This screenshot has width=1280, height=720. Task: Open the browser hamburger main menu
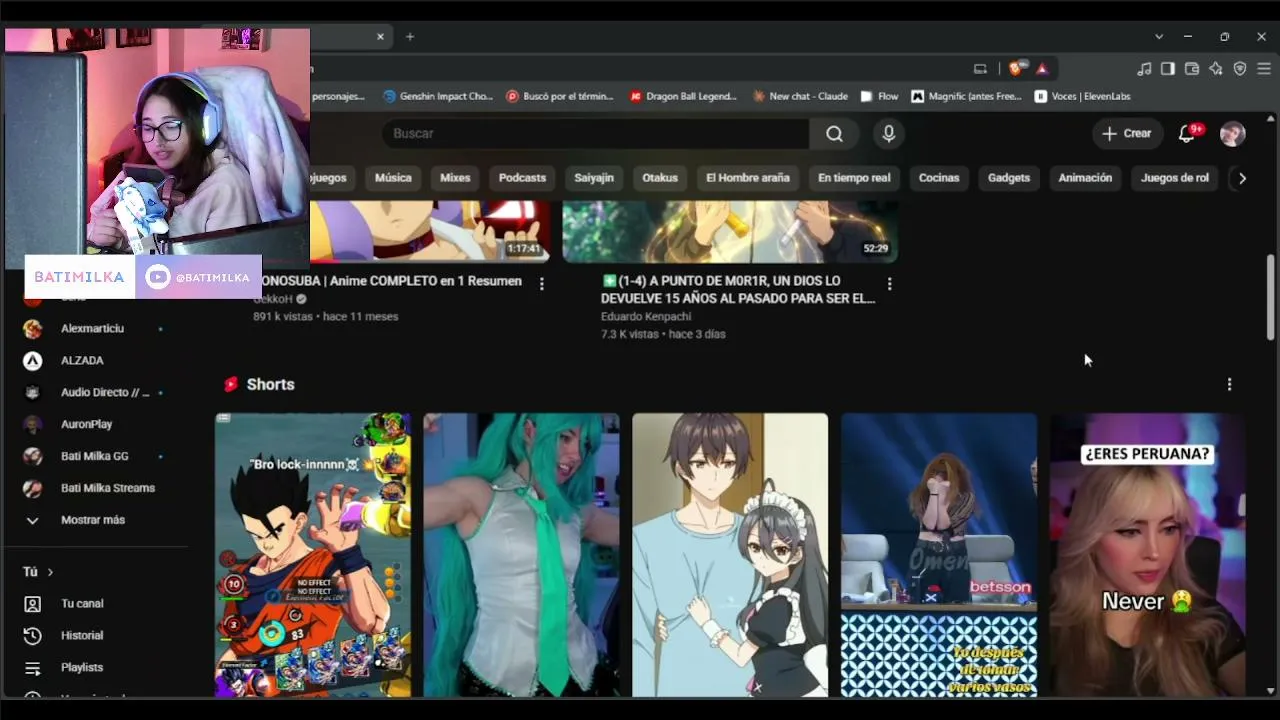point(1264,68)
